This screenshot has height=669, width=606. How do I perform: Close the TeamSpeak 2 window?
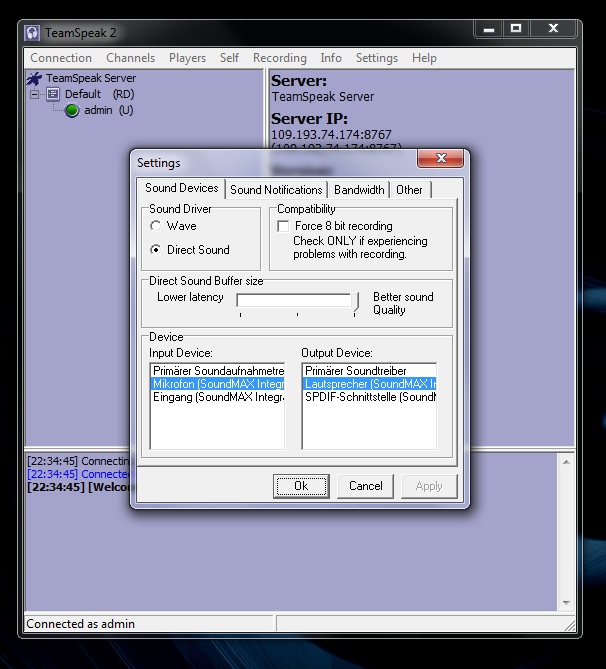(554, 29)
